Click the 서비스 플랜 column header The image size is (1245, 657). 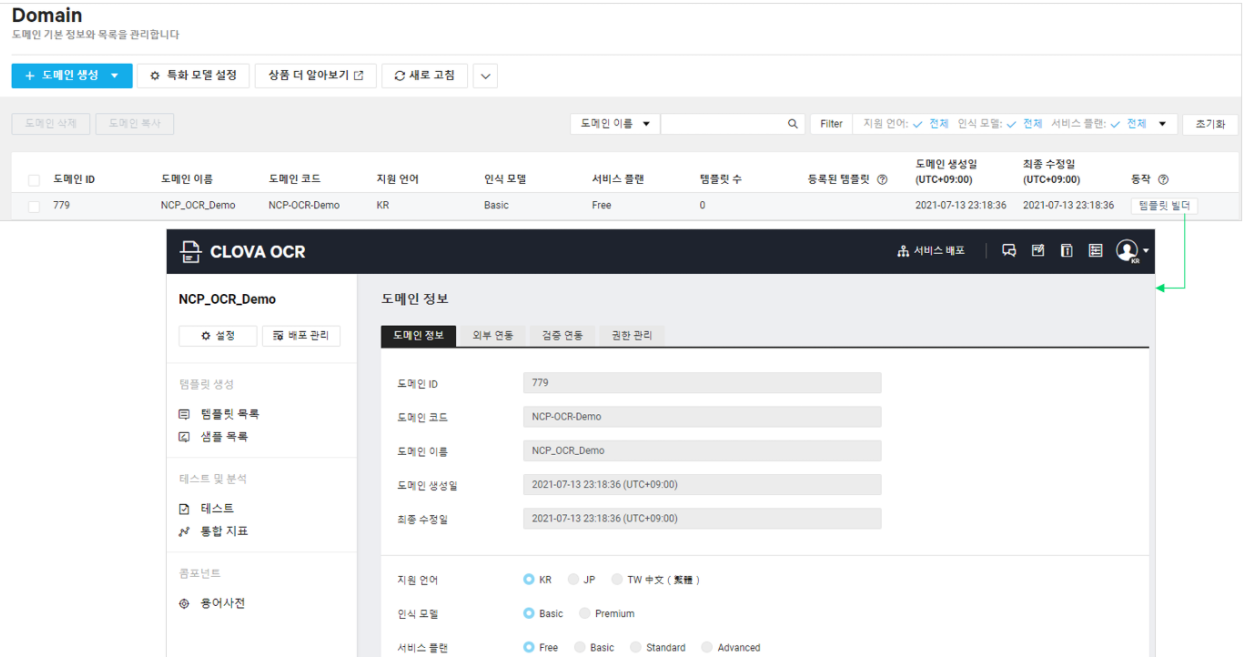[x=618, y=180]
